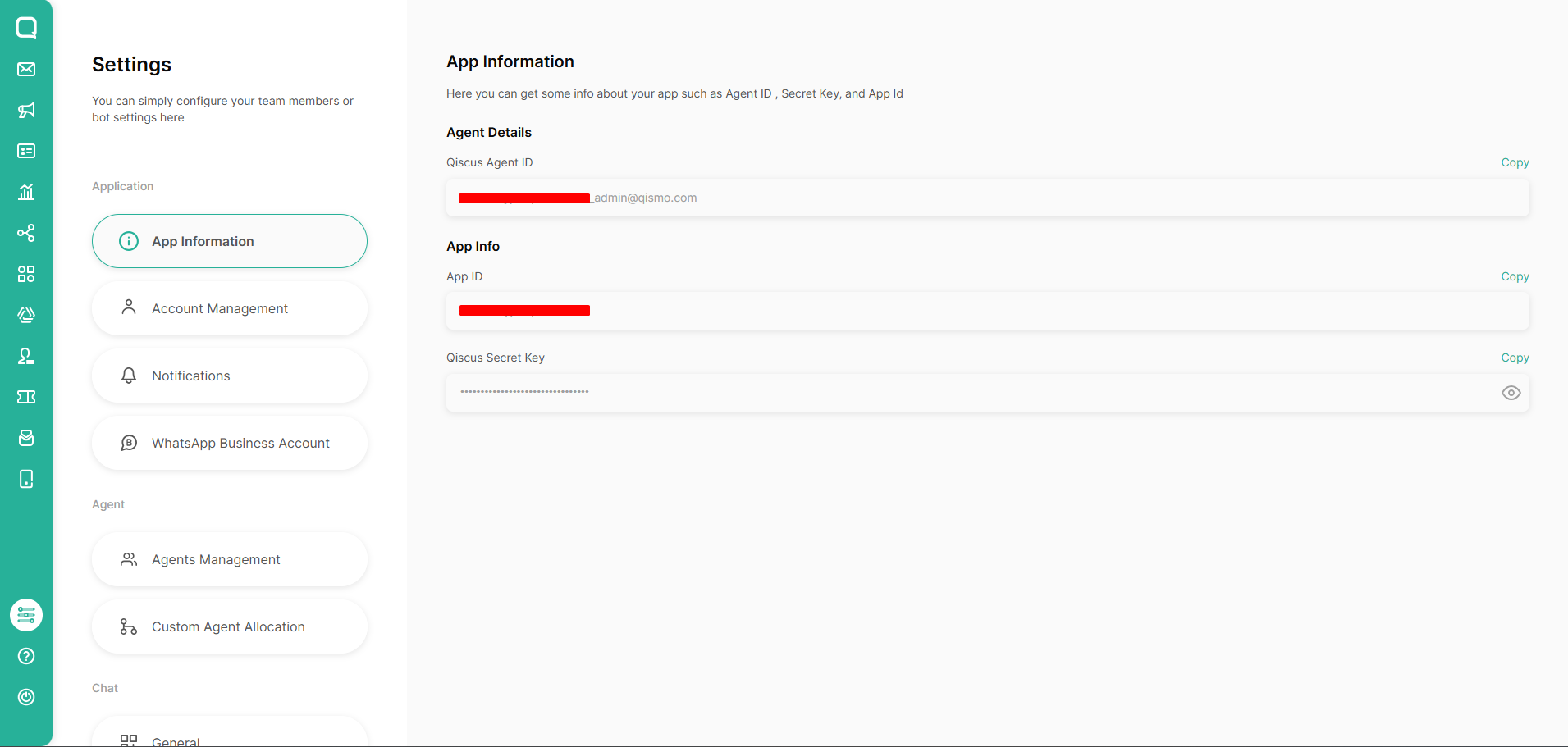Copy the App ID value
This screenshot has width=1568, height=747.
click(1515, 276)
